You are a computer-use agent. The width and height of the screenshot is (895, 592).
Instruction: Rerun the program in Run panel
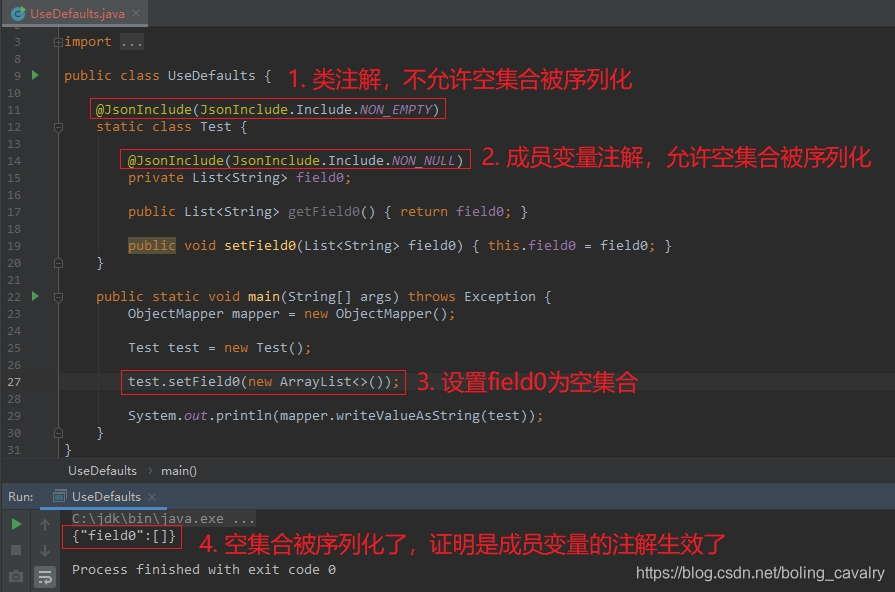pyautogui.click(x=14, y=522)
